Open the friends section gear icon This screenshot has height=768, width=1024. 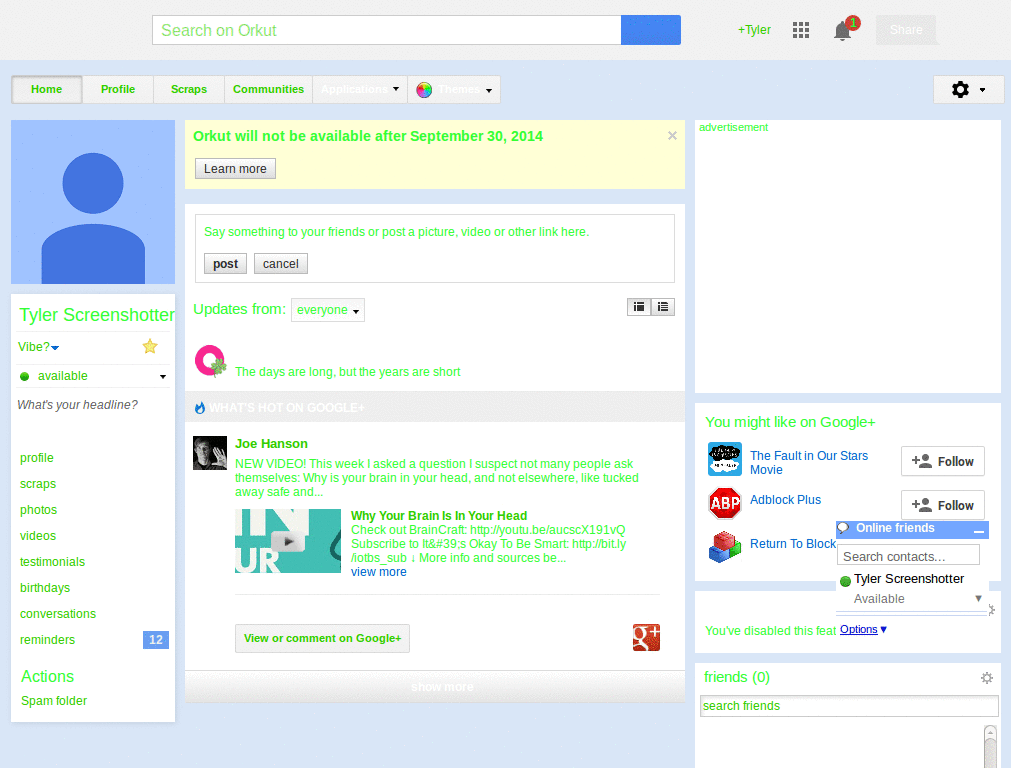[987, 678]
